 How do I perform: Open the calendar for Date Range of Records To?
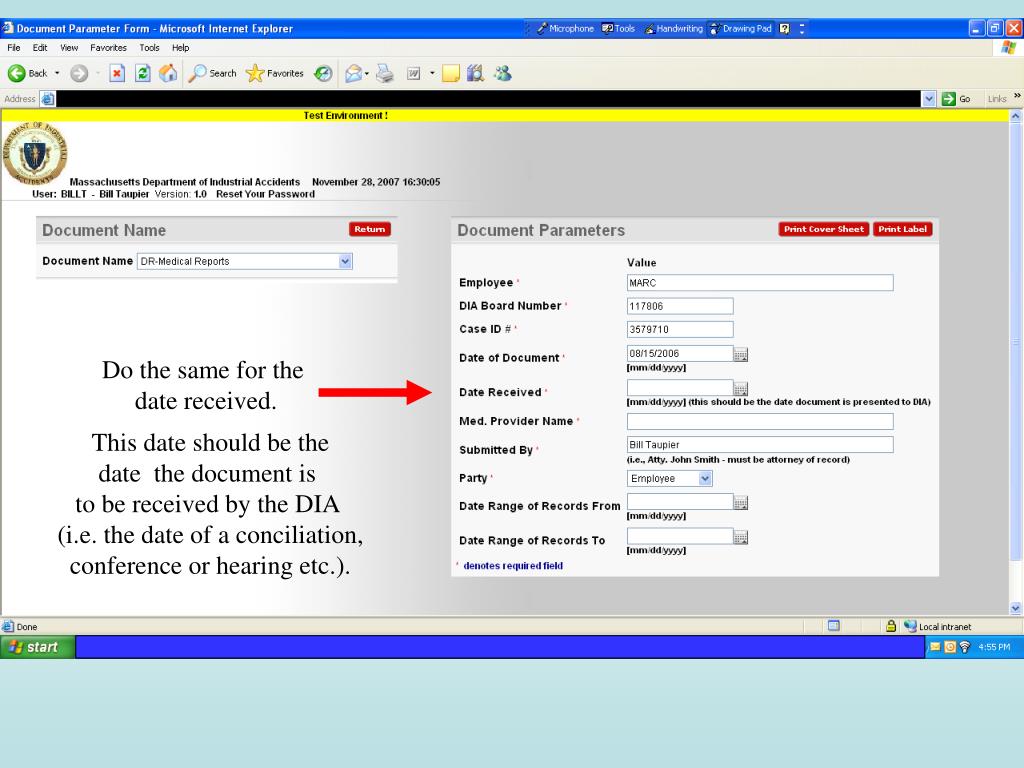point(741,537)
